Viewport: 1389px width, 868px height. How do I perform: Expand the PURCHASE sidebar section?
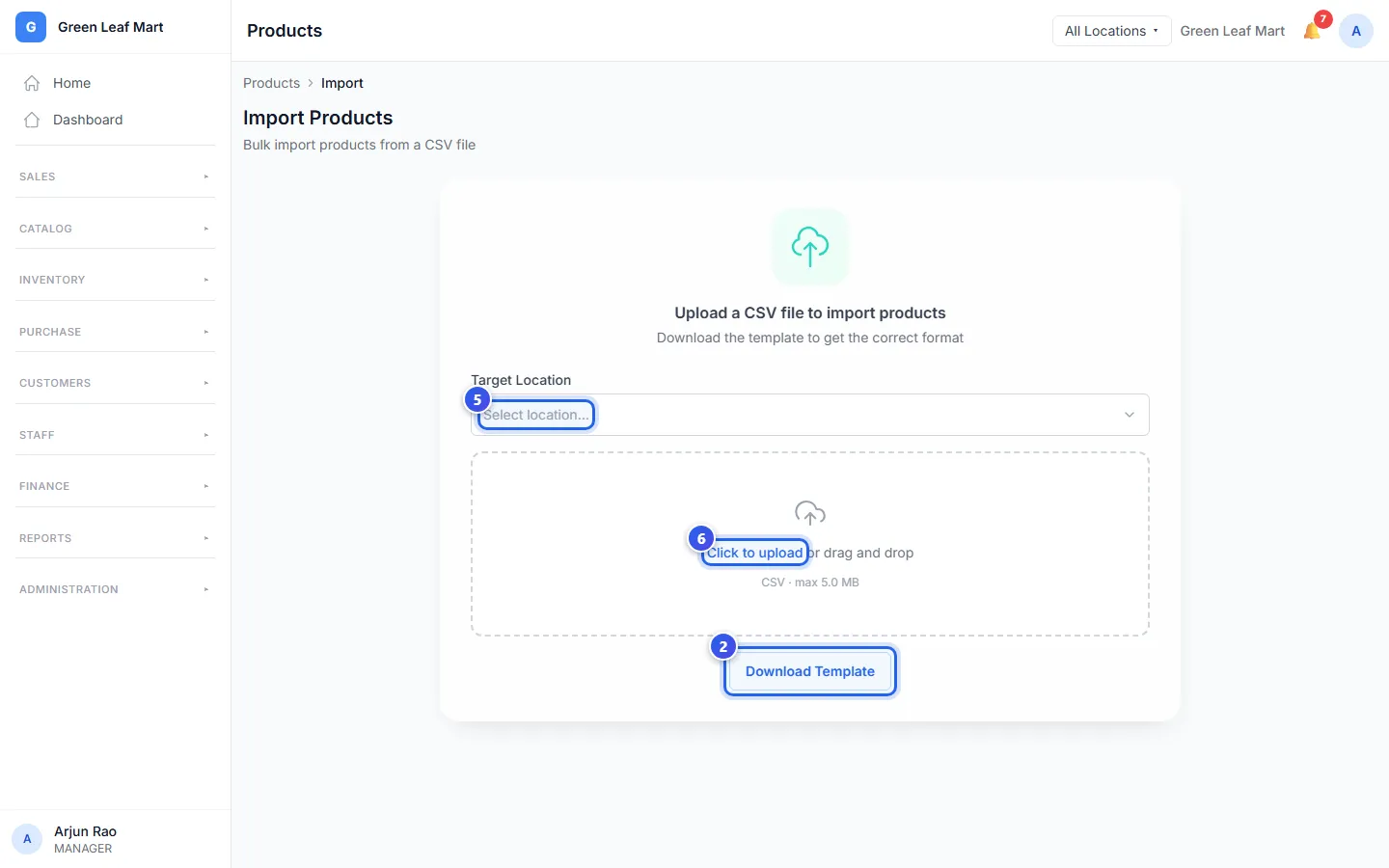[x=115, y=332]
